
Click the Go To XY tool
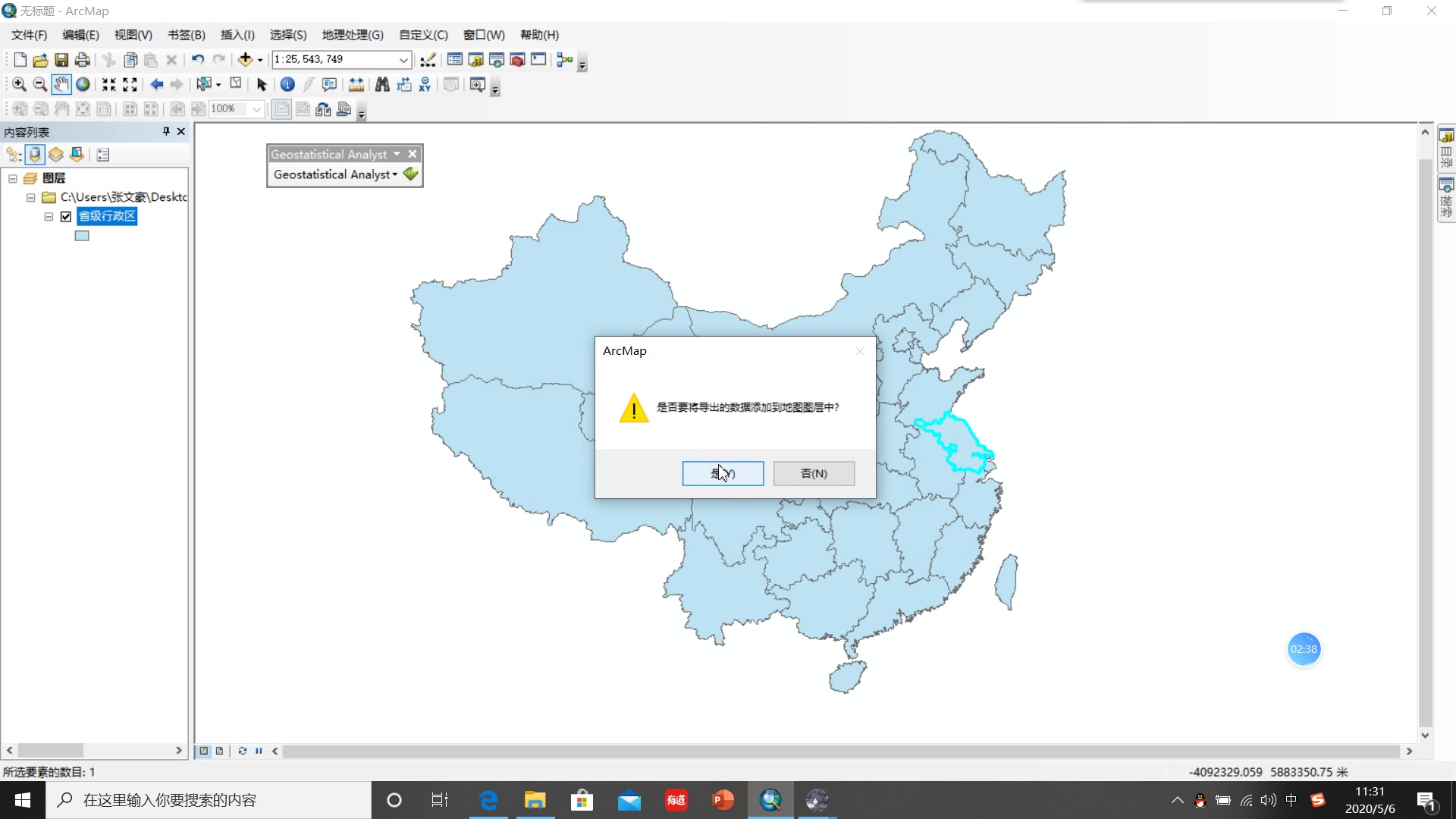click(x=425, y=84)
